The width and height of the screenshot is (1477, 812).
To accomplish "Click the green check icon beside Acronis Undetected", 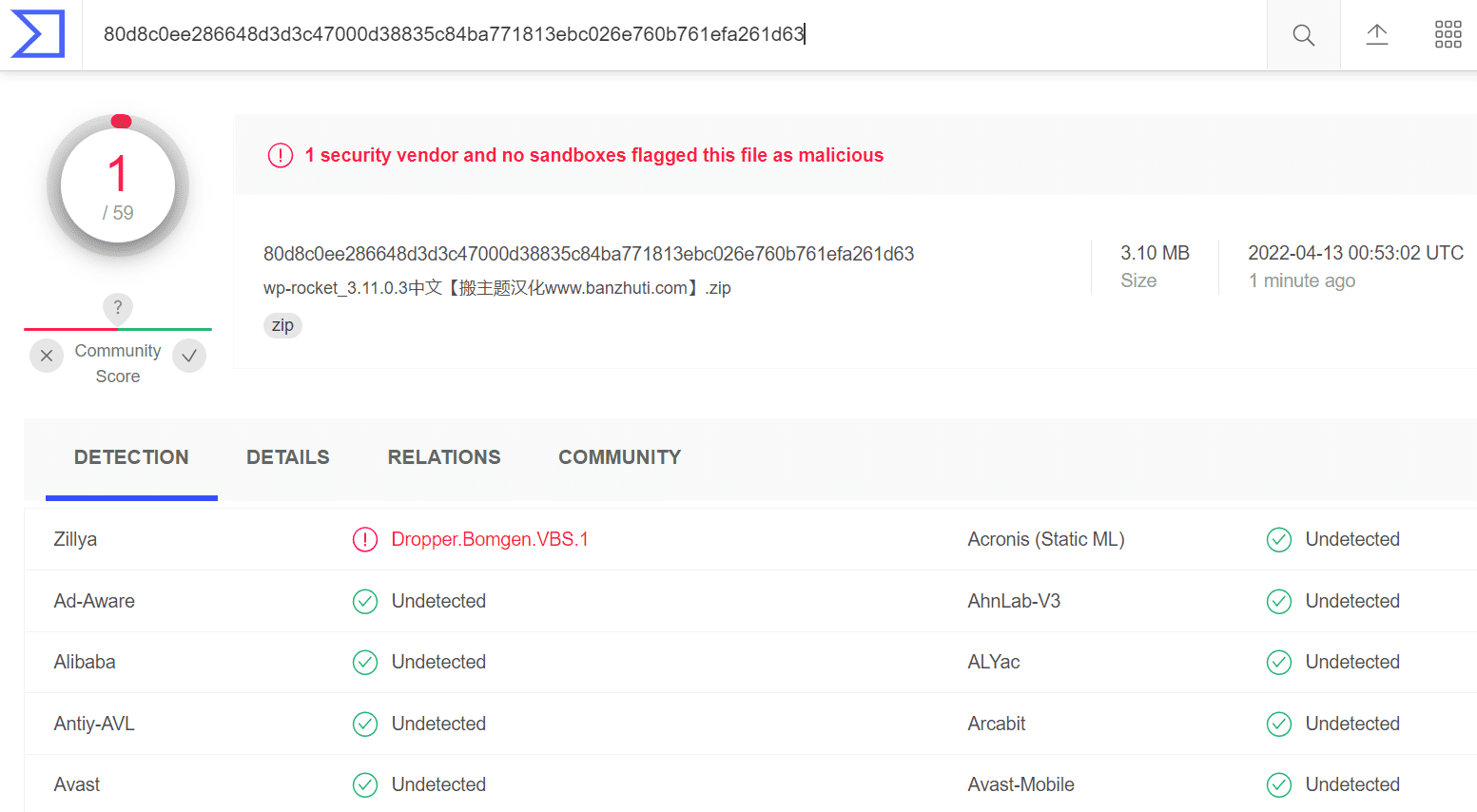I will click(1279, 540).
